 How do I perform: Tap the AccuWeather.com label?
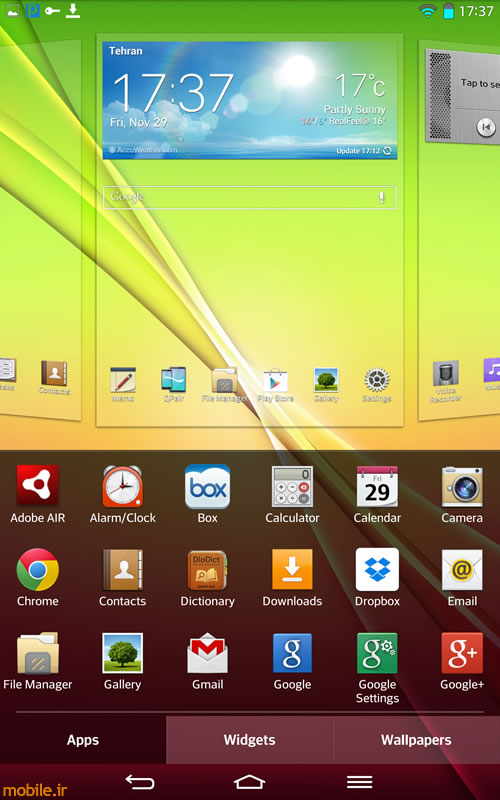(143, 150)
